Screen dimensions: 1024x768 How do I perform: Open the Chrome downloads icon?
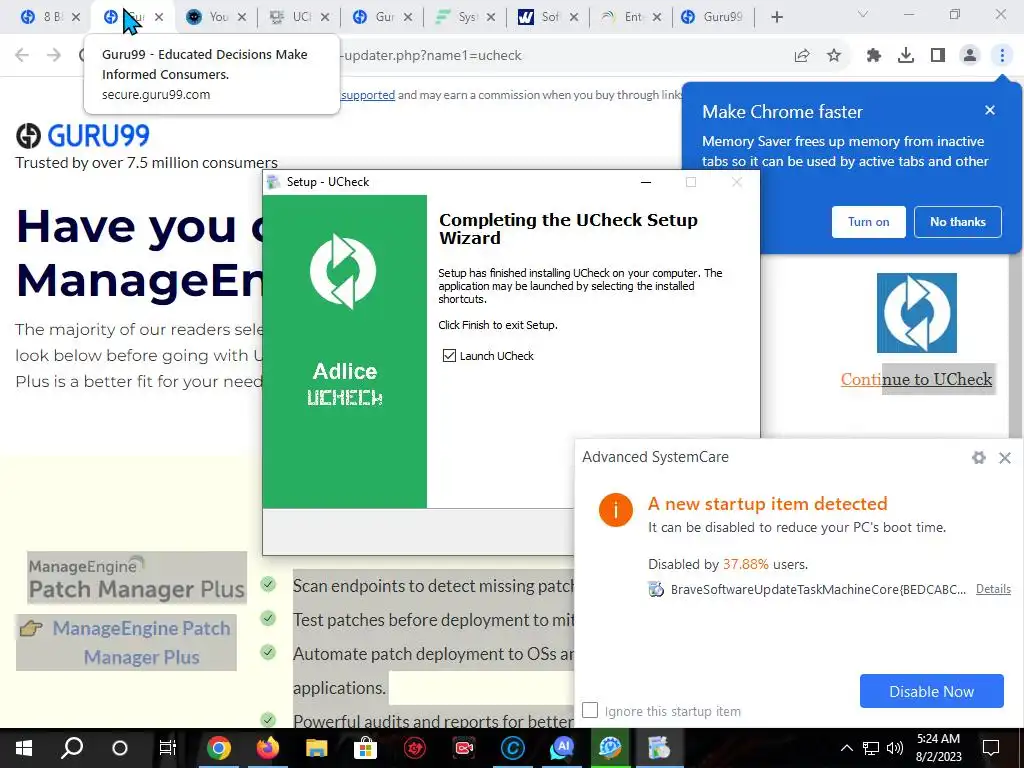(906, 56)
